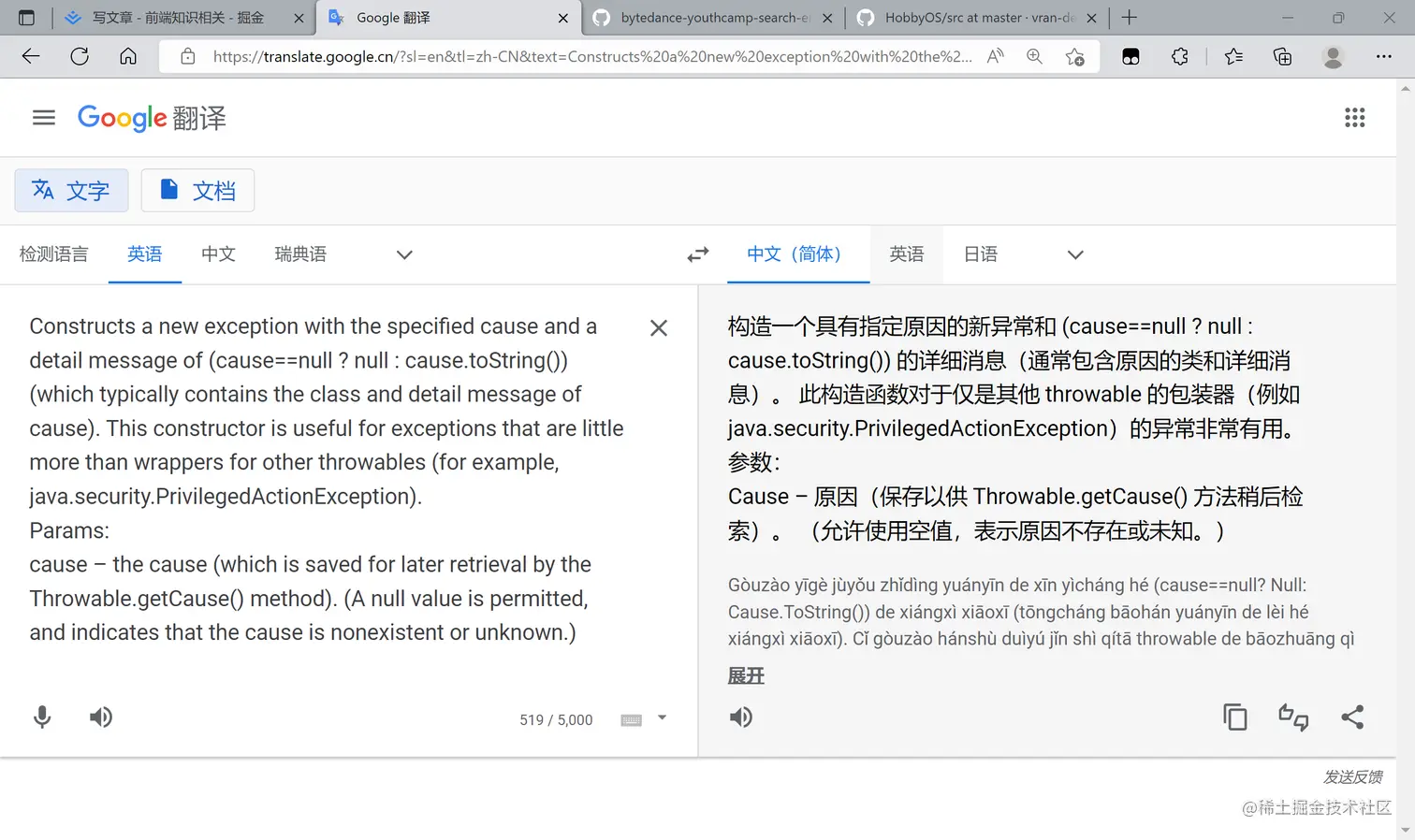Share the translation

click(x=1352, y=717)
